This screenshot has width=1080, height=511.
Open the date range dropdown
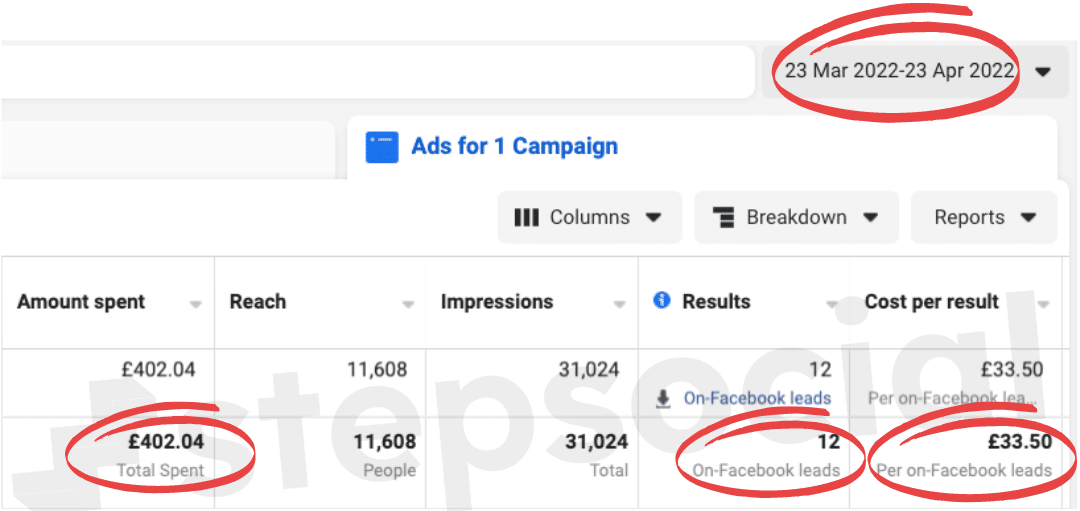1043,72
